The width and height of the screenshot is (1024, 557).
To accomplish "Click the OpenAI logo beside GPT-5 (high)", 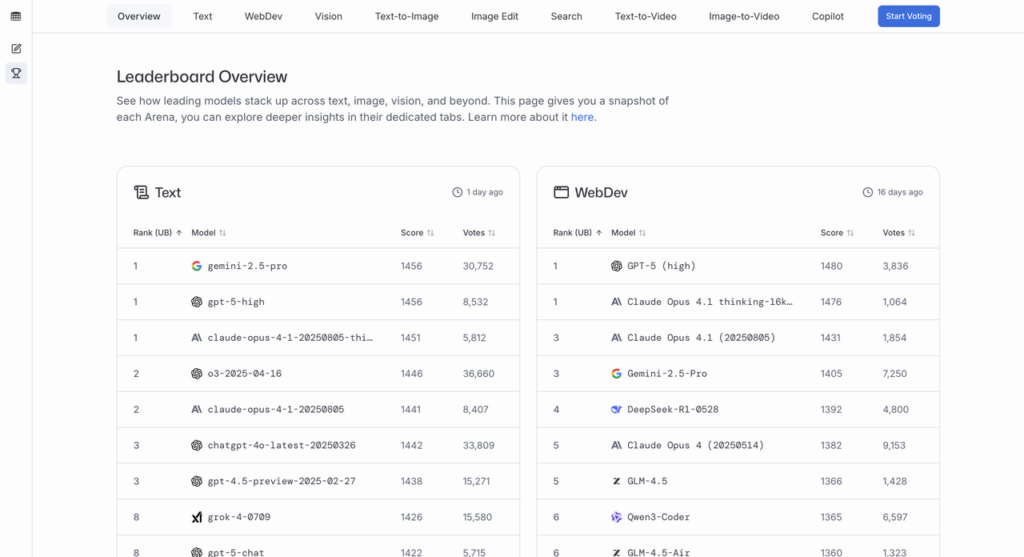I will pos(616,266).
